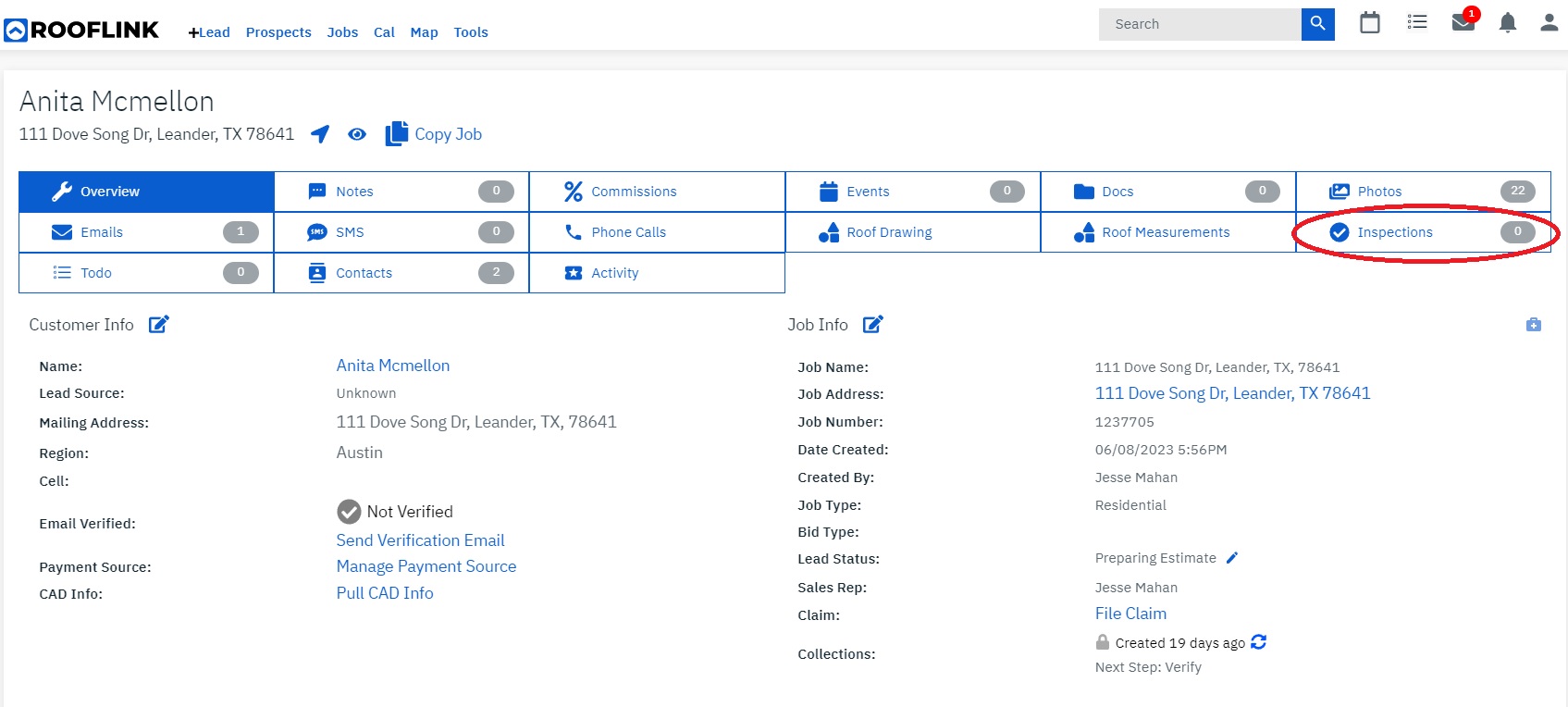Open the Contacts tab
The image size is (1568, 707).
(x=401, y=273)
